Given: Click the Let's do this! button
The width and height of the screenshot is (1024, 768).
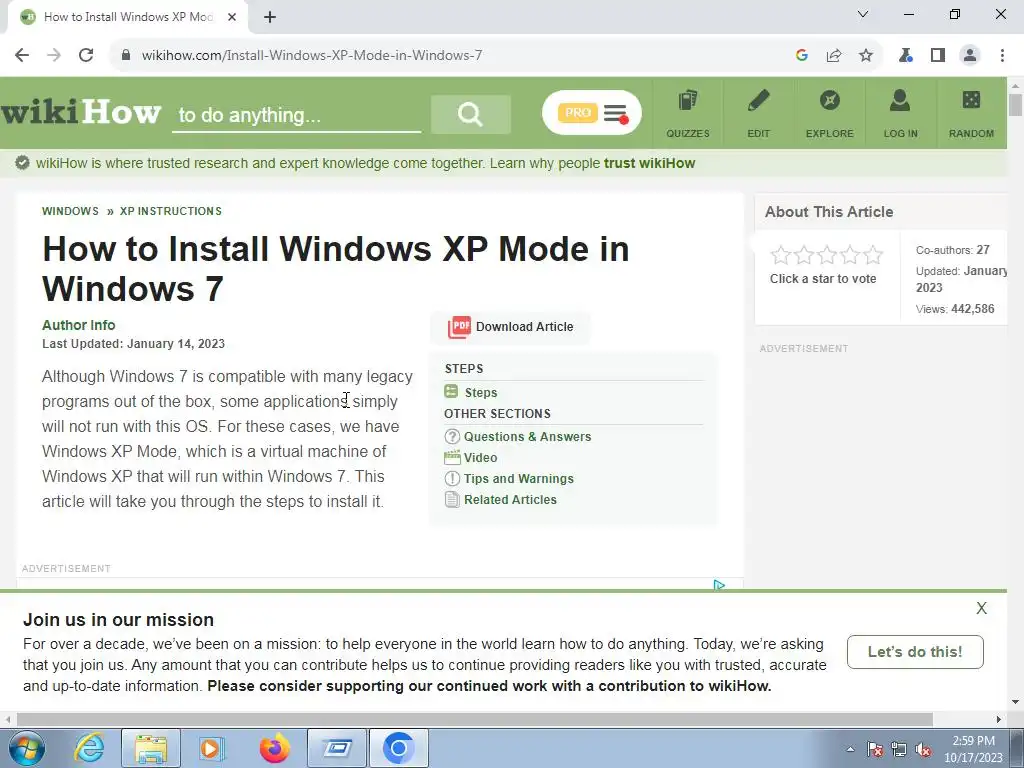Looking at the screenshot, I should [x=915, y=652].
